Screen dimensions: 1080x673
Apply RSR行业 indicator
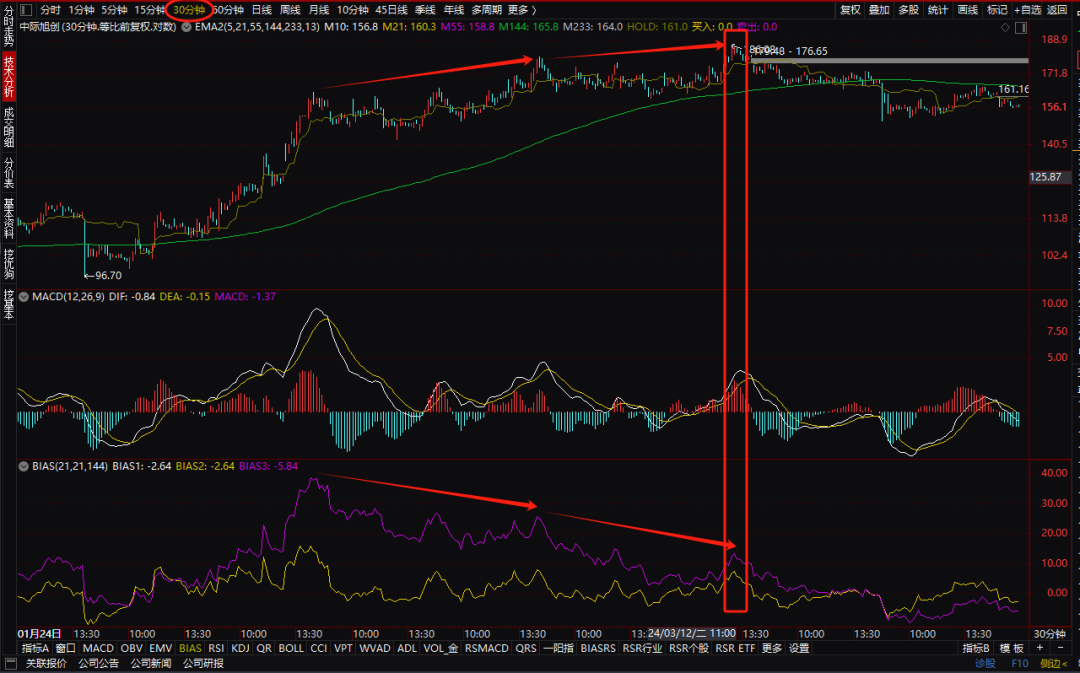pos(642,648)
